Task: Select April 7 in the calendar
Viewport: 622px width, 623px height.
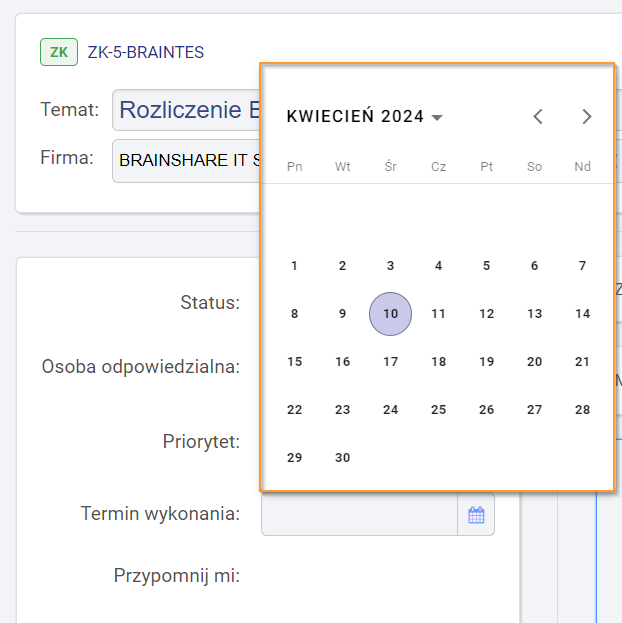Action: [582, 265]
